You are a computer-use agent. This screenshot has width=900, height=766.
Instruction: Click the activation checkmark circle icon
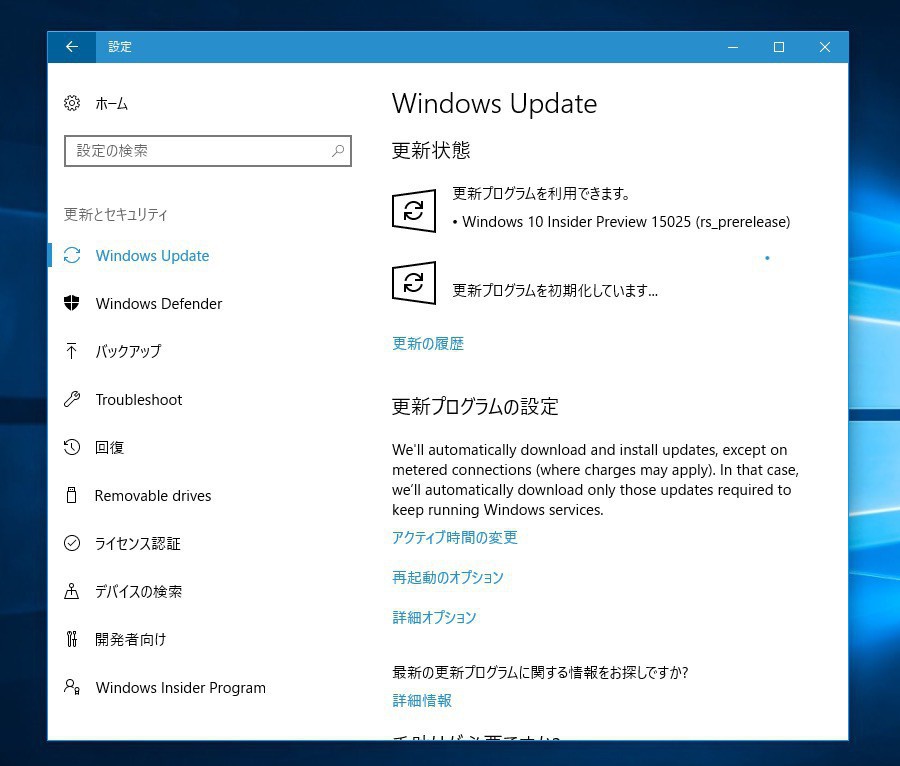tap(72, 543)
